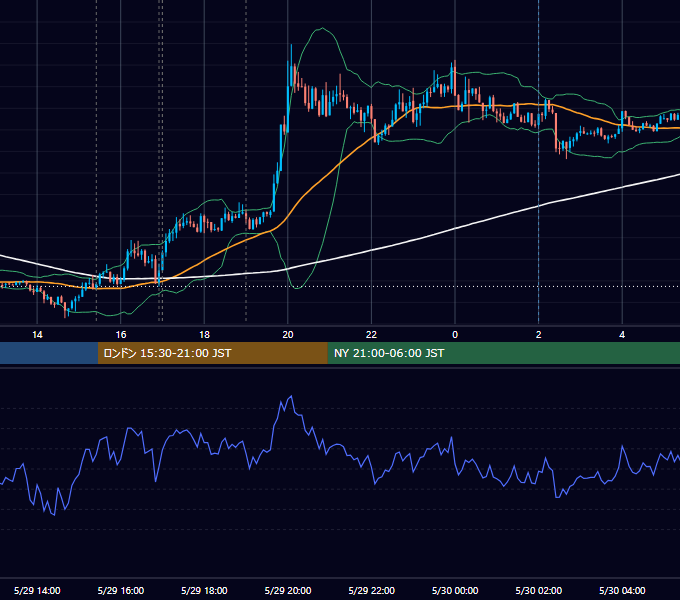Click hour label 22 on the price chart axis
This screenshot has width=680, height=600.
pyautogui.click(x=372, y=335)
